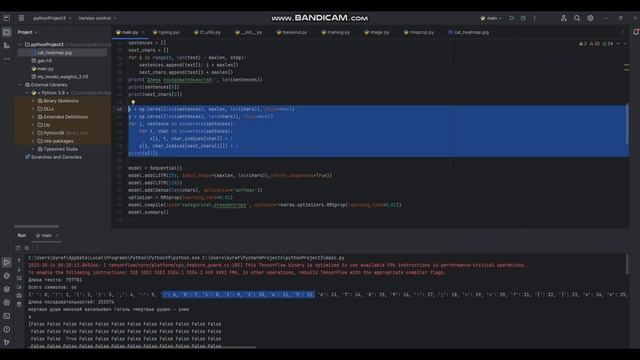Print the console output

(19, 296)
